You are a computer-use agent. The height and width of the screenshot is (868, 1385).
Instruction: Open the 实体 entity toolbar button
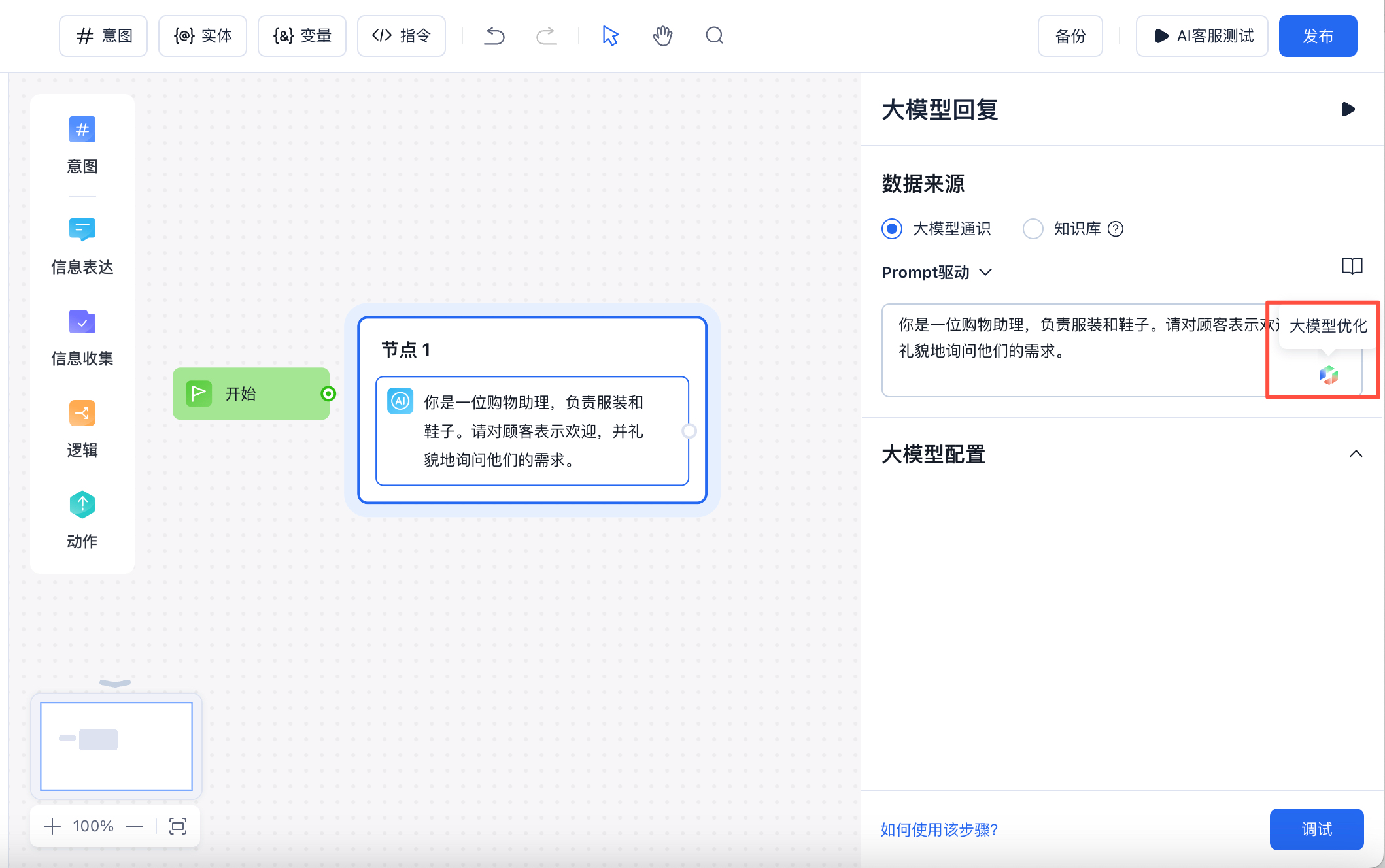click(x=203, y=36)
